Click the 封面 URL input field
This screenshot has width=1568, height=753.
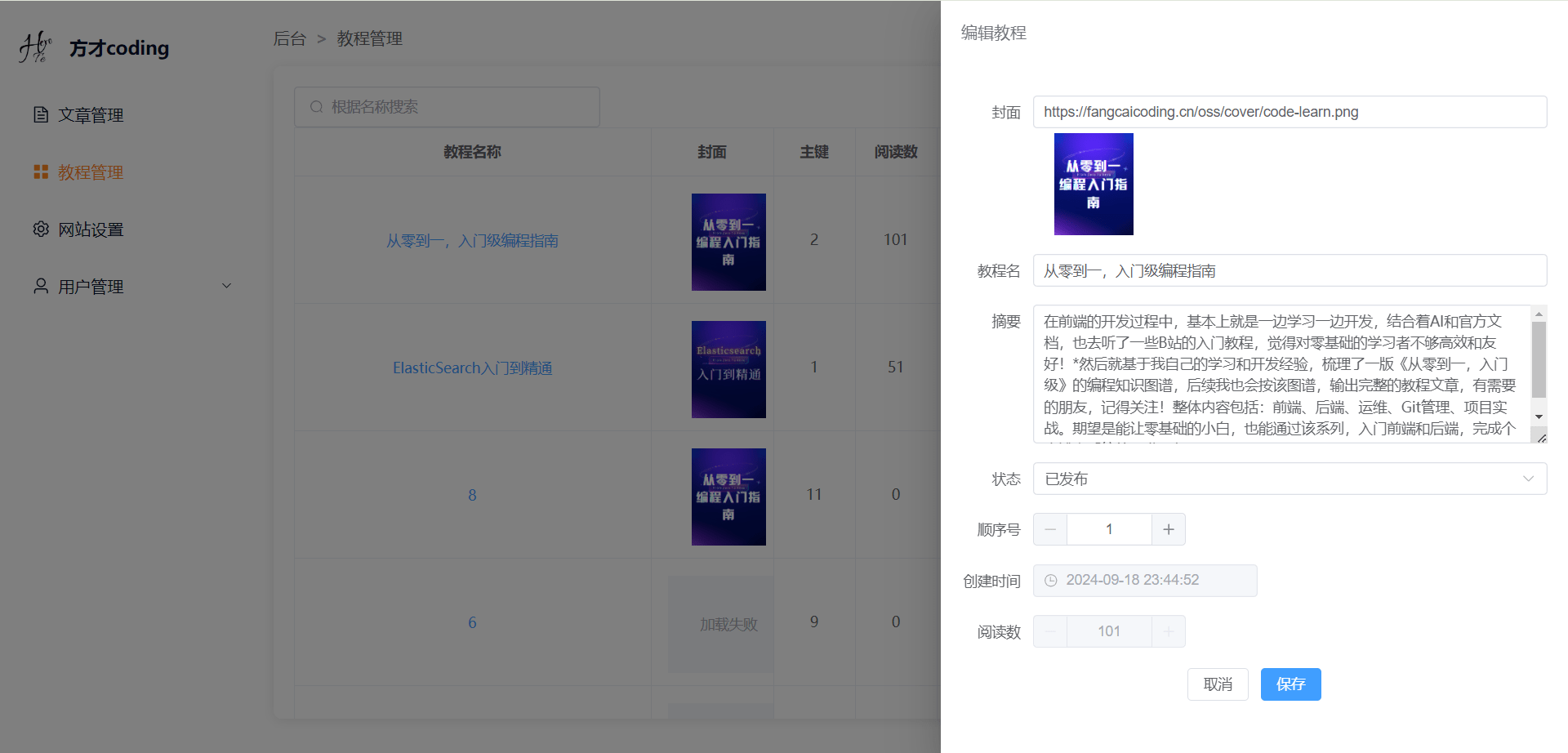click(1290, 112)
